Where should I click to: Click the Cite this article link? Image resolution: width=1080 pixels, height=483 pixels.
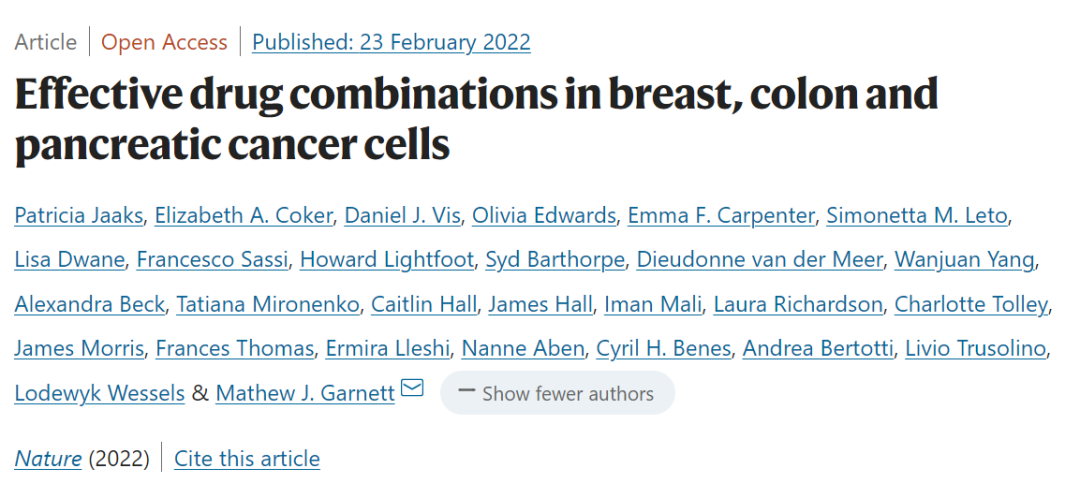[x=247, y=459]
